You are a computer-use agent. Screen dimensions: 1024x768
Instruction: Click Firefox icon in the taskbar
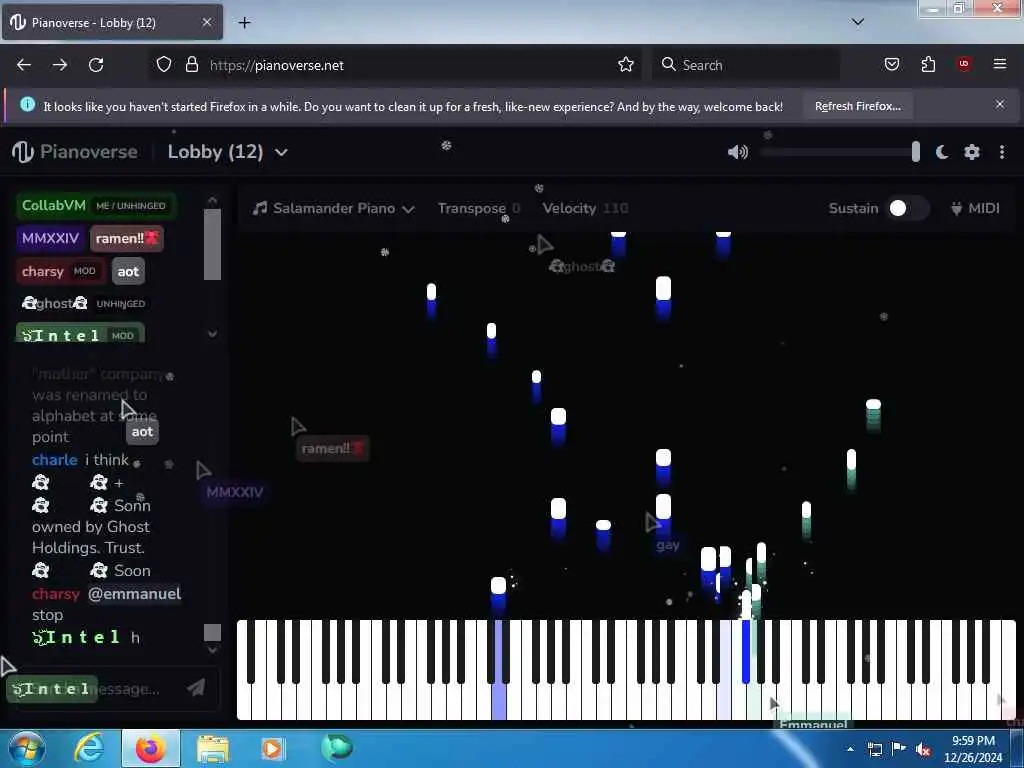[150, 748]
